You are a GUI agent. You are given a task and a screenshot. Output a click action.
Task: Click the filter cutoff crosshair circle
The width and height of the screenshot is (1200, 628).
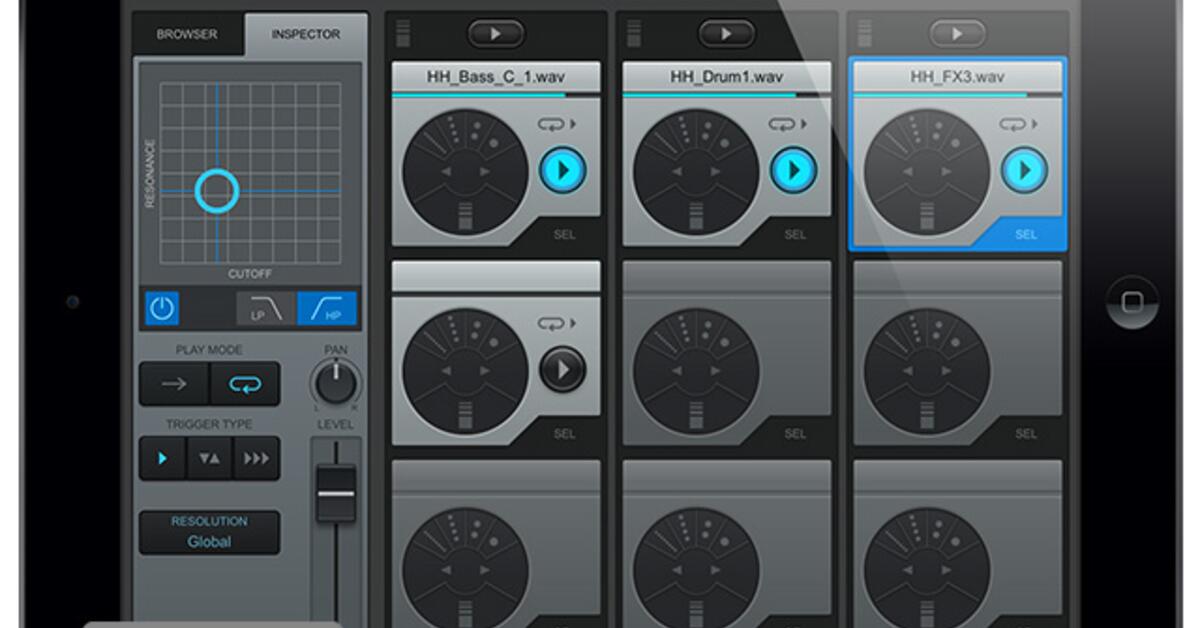(x=216, y=190)
